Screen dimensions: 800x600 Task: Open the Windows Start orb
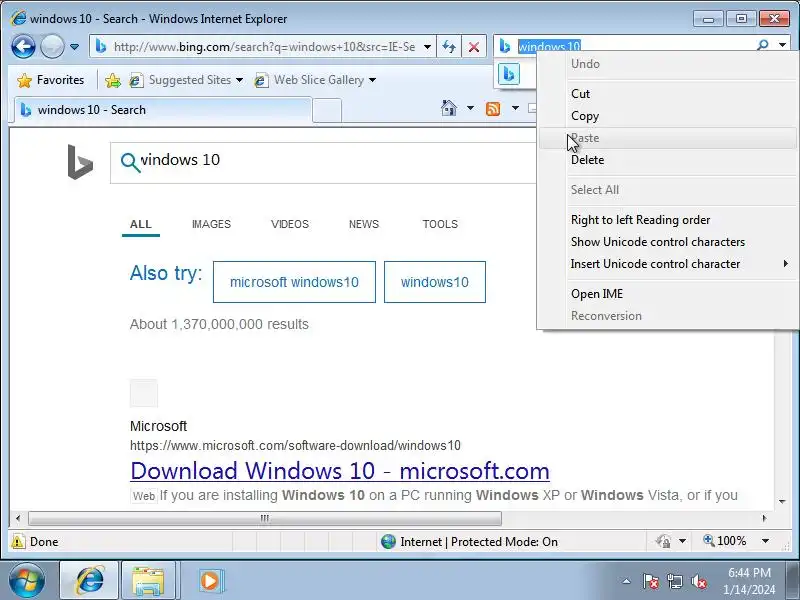pyautogui.click(x=27, y=580)
